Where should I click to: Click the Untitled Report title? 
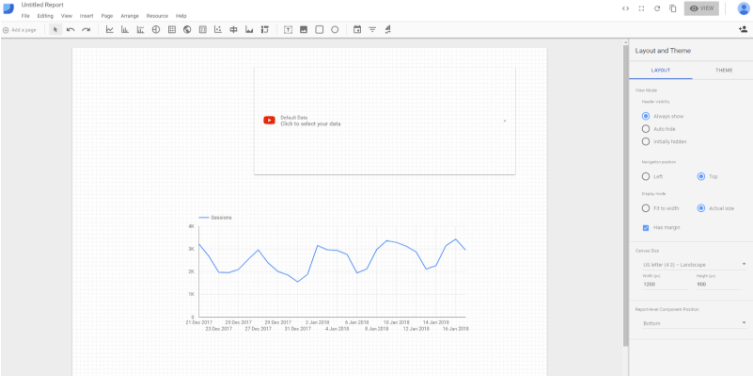point(42,5)
